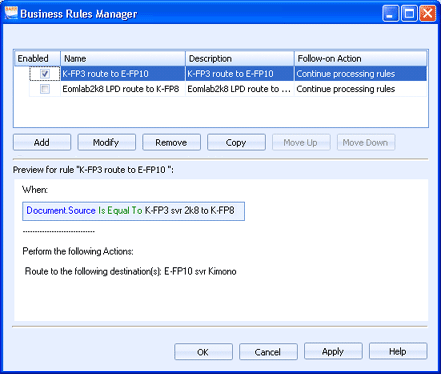Minimize the Business Rules Manager window

click(390, 14)
